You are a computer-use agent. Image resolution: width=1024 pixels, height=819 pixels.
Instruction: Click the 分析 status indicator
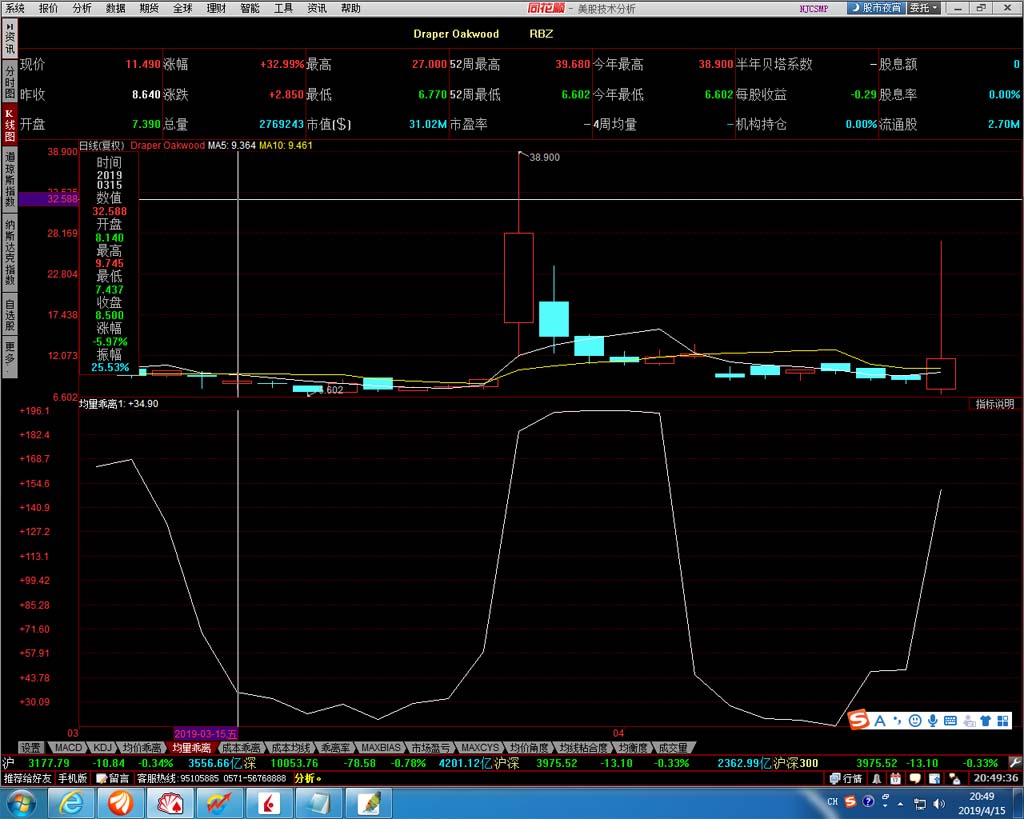click(x=308, y=778)
